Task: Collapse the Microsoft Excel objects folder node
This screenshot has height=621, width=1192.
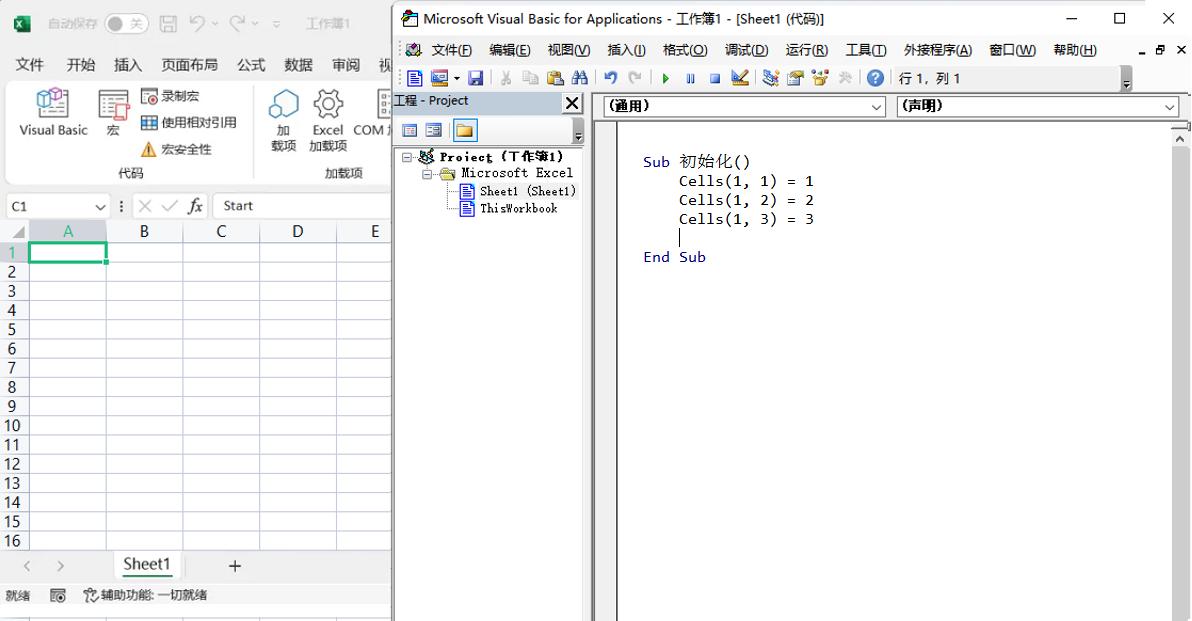Action: 427,174
